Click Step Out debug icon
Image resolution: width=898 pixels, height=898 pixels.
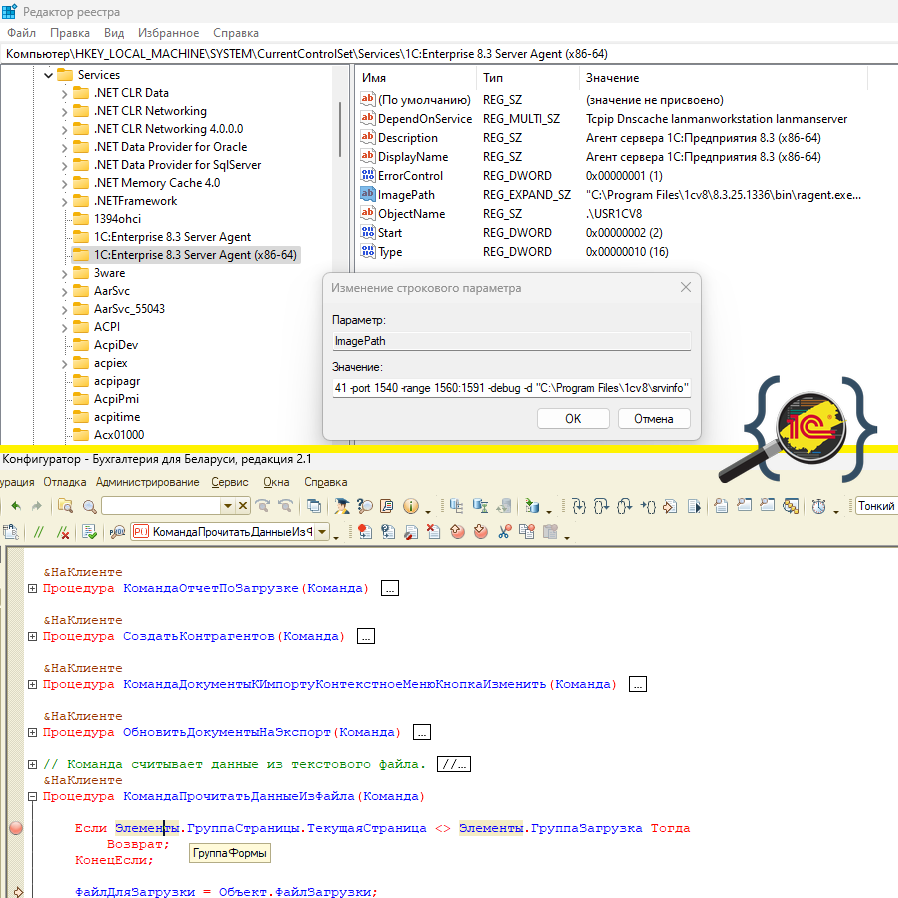point(624,506)
